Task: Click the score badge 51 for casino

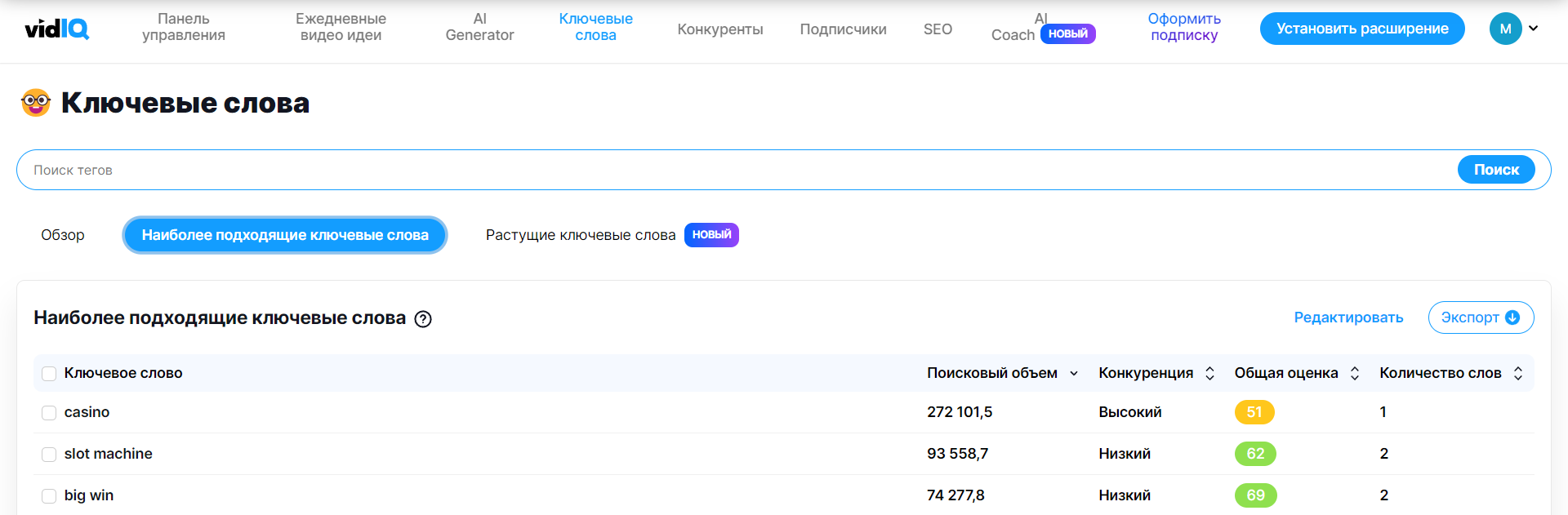Action: click(x=1254, y=412)
